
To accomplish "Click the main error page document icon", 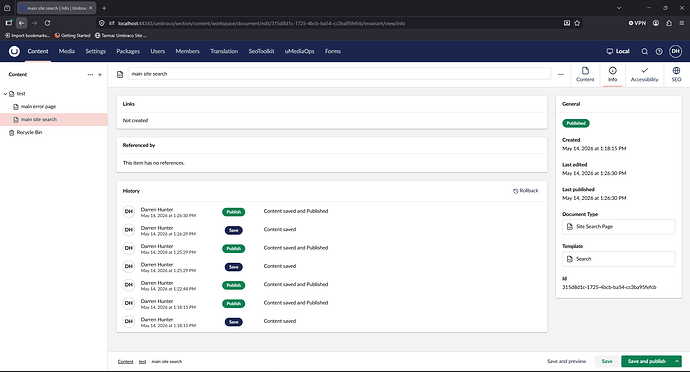I will pyautogui.click(x=16, y=107).
